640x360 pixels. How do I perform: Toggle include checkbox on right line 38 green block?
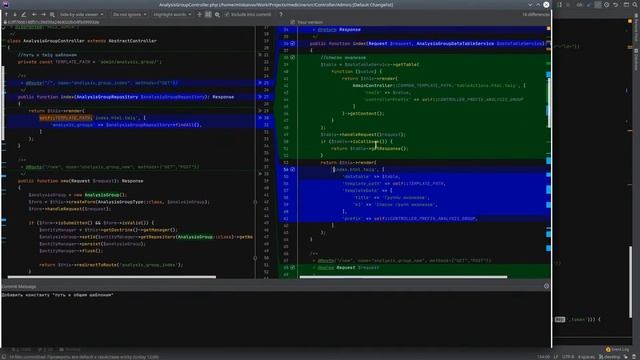(293, 58)
